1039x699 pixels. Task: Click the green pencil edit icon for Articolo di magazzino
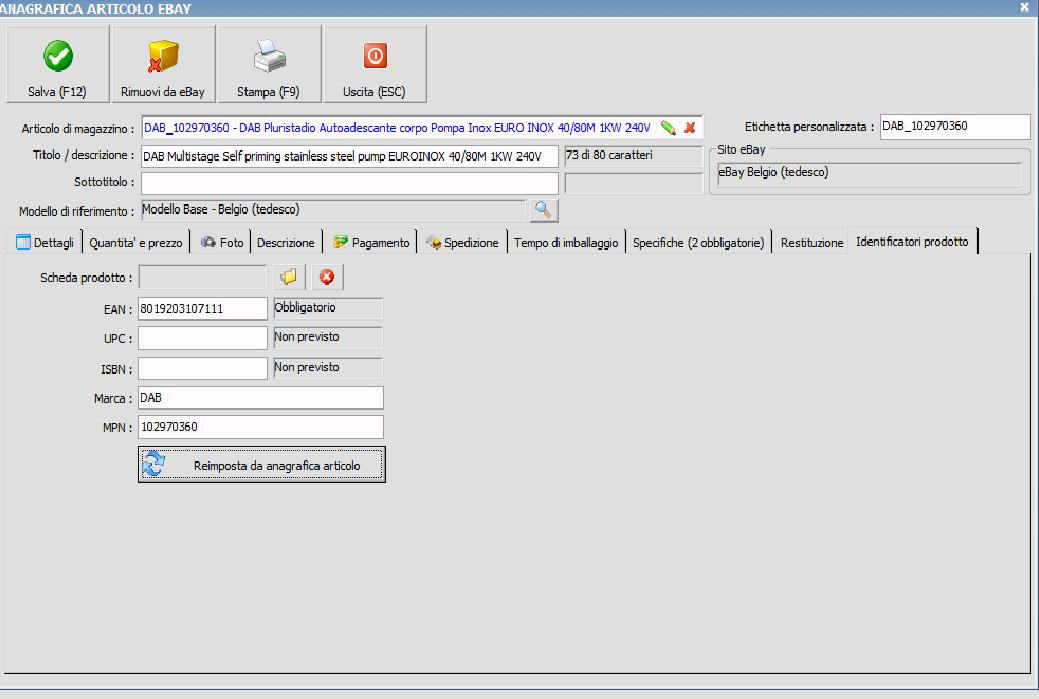coord(668,128)
